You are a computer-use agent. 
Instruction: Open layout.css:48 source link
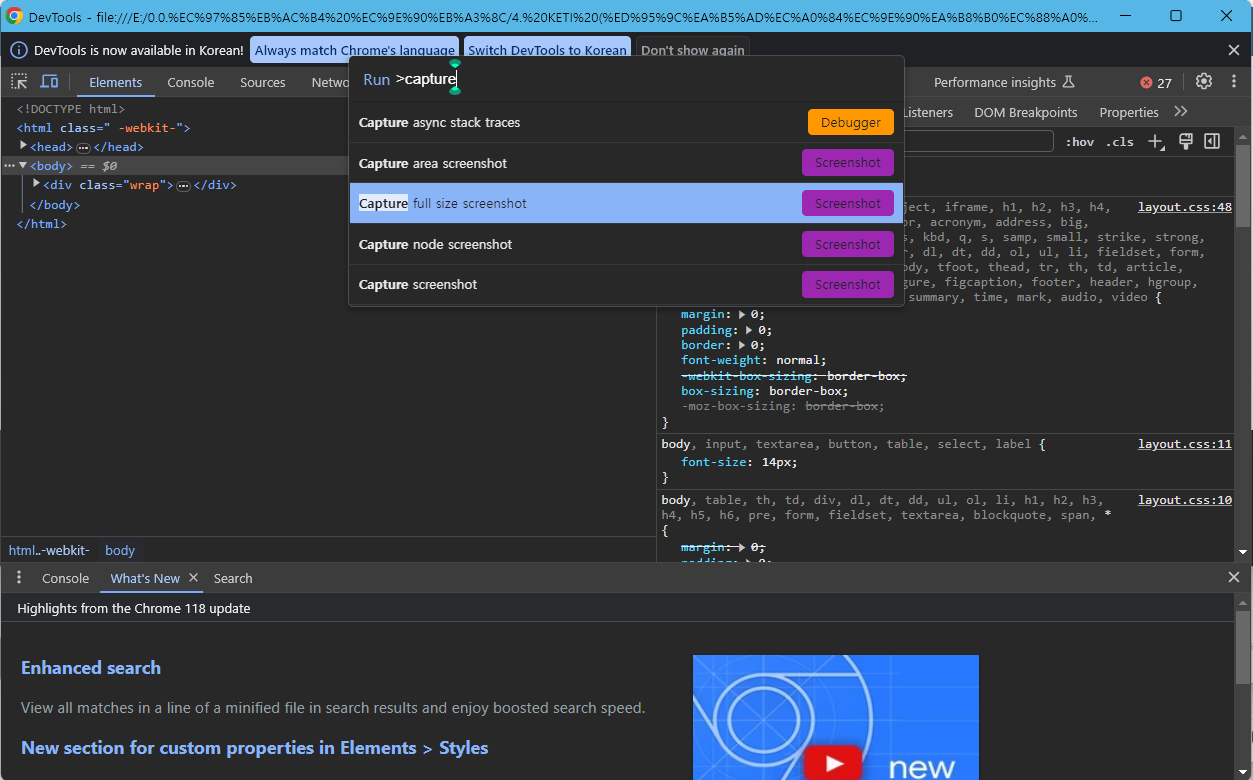point(1185,207)
